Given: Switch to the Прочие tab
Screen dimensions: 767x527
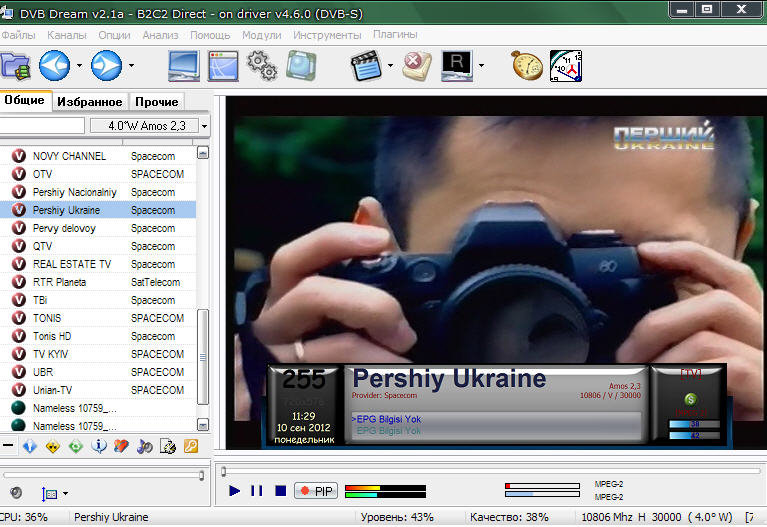Looking at the screenshot, I should pos(157,102).
